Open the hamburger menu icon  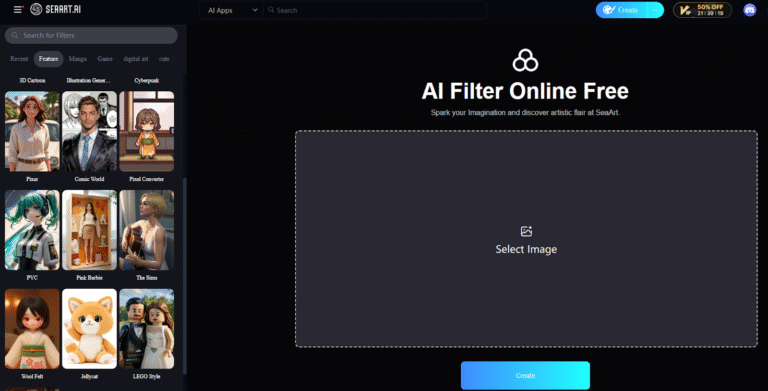click(x=18, y=9)
